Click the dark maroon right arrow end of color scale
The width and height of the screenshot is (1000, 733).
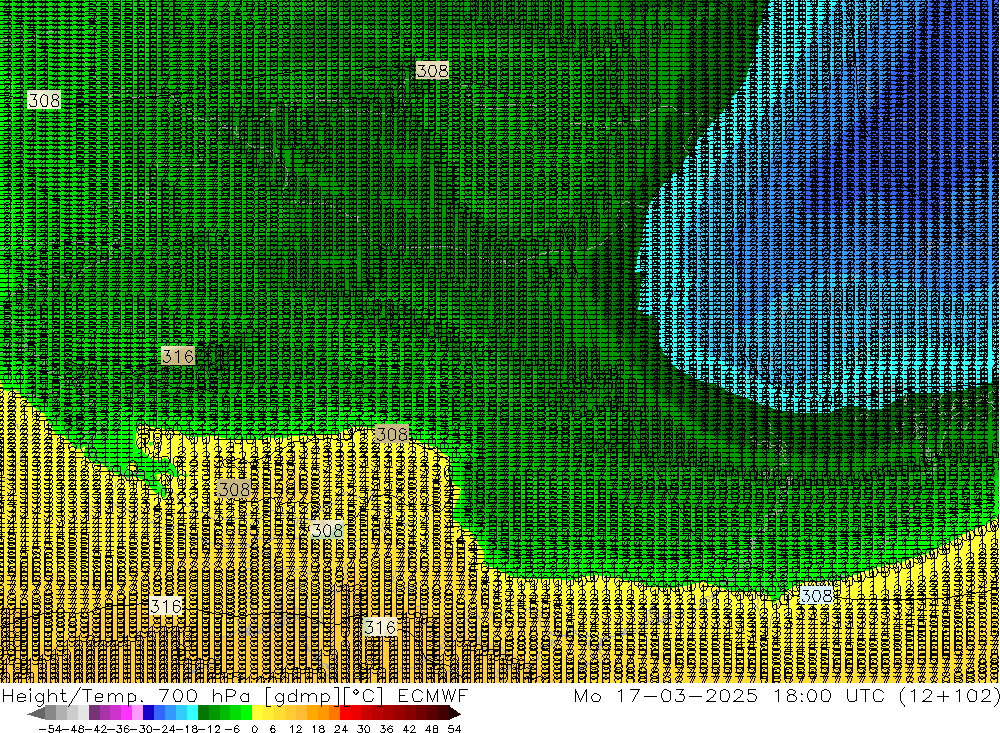pos(455,713)
